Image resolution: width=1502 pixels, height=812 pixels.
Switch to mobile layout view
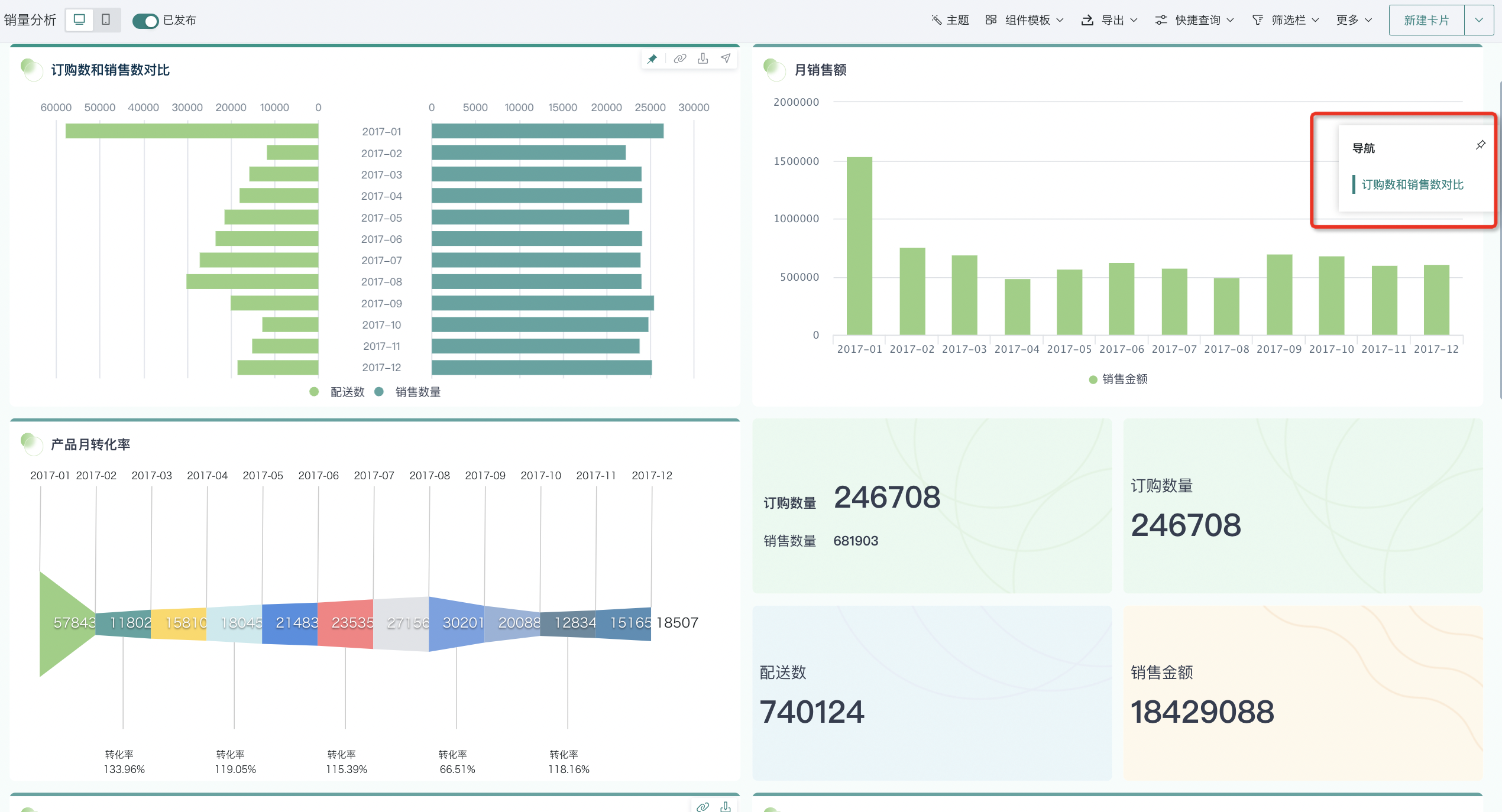coord(106,20)
